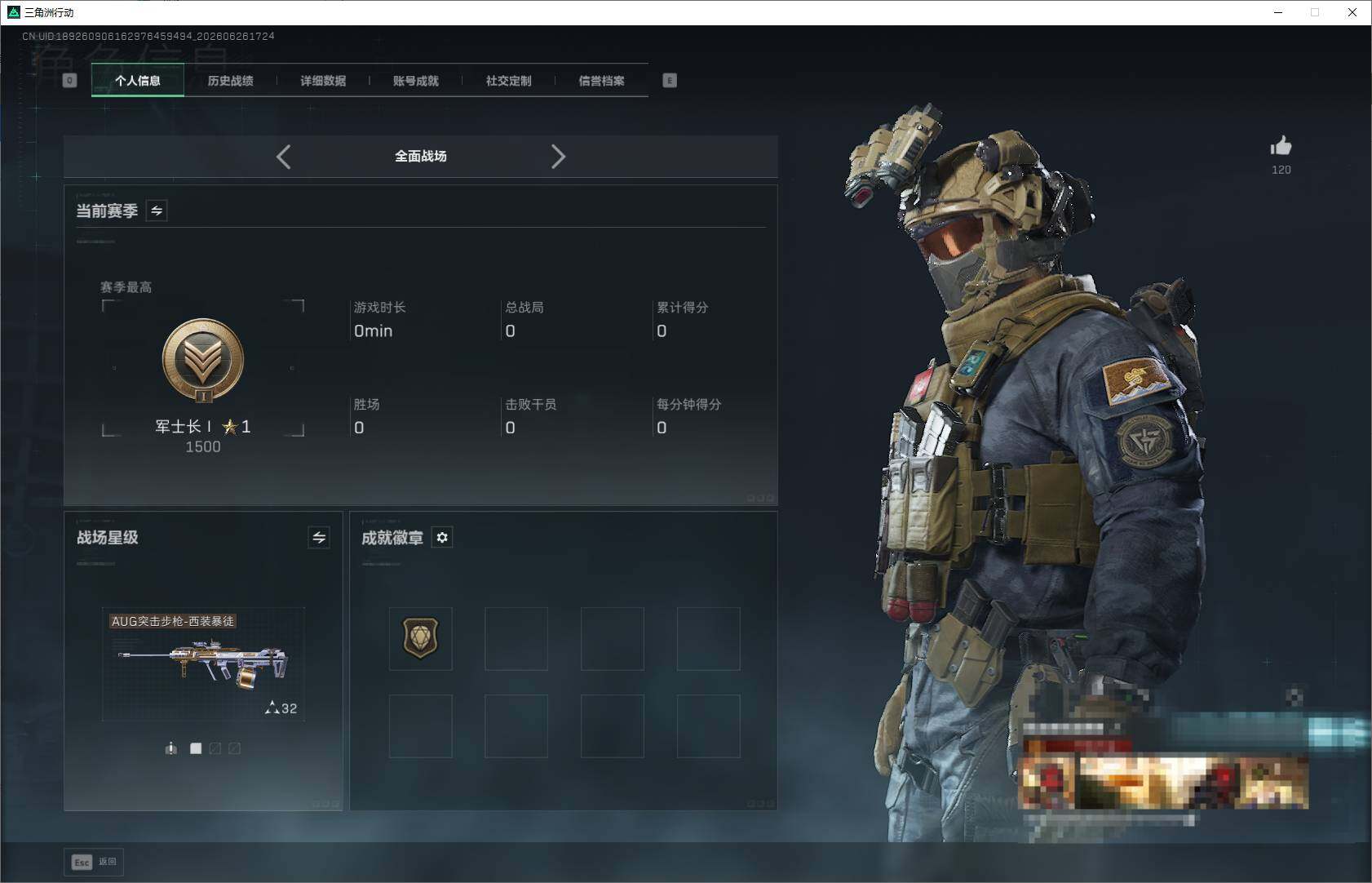Viewport: 1372px width, 883px height.
Task: Select the last page indicator under weapon card
Action: click(235, 748)
